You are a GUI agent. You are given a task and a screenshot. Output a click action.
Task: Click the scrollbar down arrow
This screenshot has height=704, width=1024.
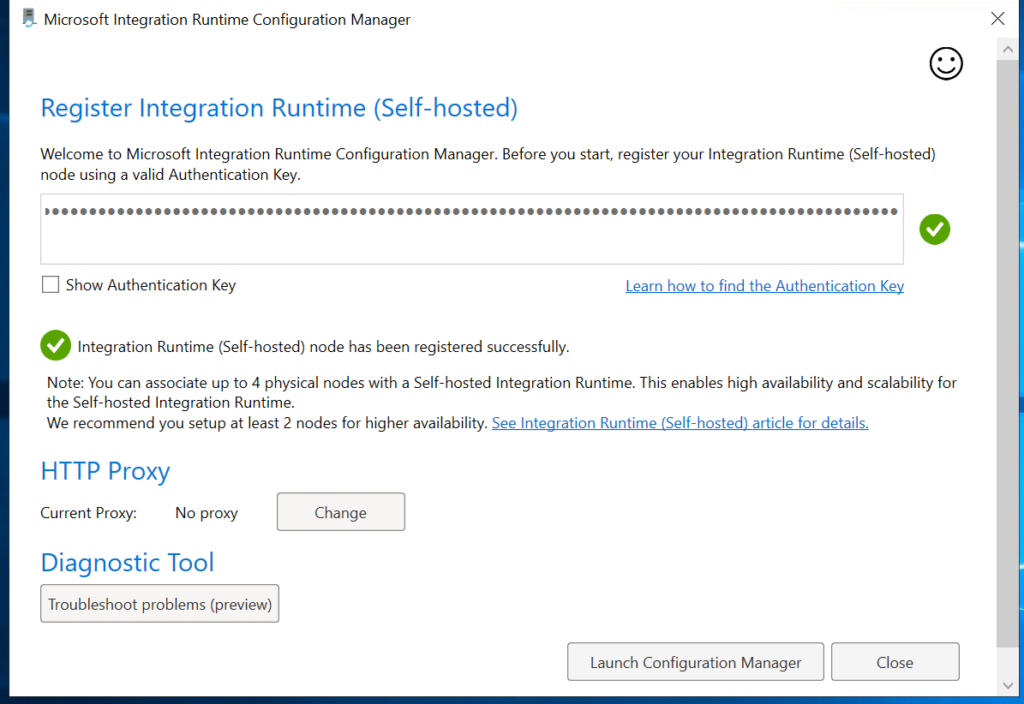coord(1006,684)
